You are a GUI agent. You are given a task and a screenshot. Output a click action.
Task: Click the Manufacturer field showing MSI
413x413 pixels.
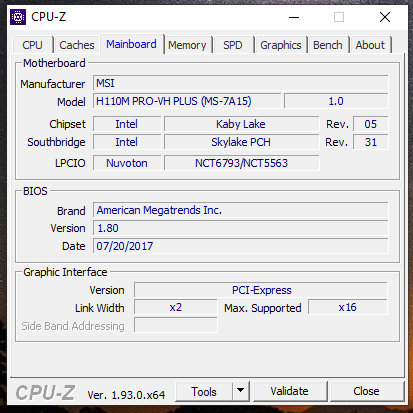[241, 83]
